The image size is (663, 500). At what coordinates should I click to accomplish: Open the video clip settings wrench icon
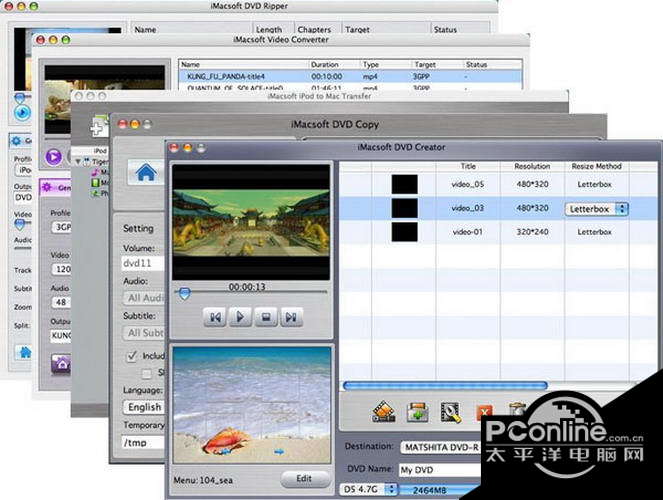point(451,412)
